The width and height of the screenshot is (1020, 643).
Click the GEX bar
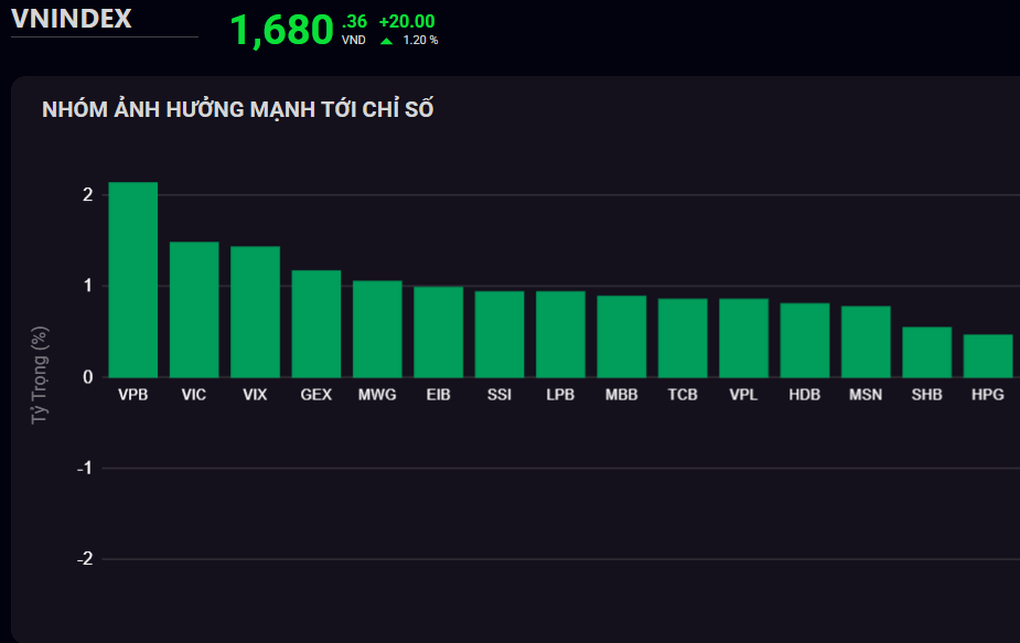(316, 324)
